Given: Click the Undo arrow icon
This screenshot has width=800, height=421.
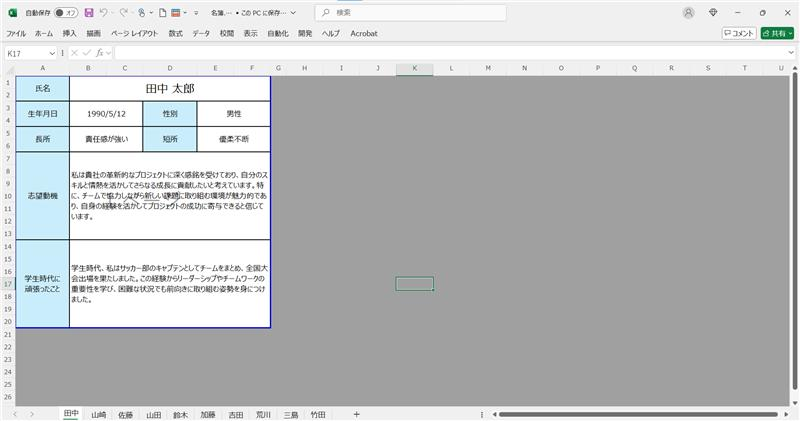Looking at the screenshot, I should (x=105, y=13).
